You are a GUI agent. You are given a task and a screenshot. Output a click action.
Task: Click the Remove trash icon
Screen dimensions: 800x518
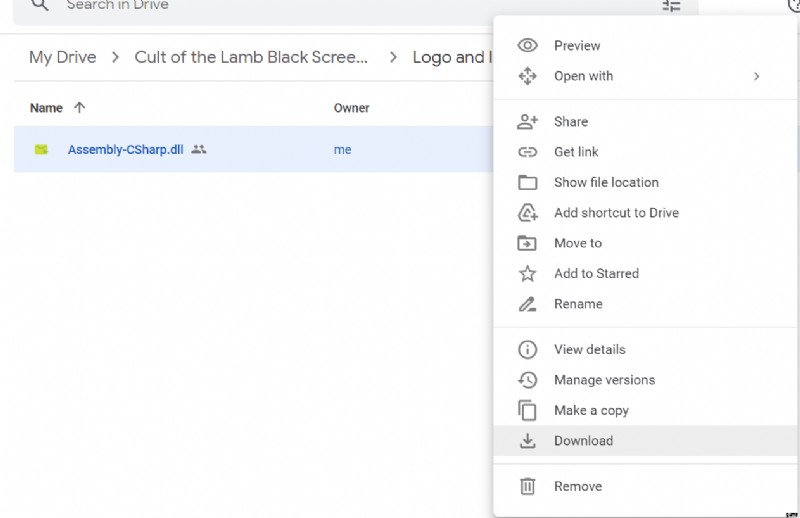pyautogui.click(x=527, y=486)
